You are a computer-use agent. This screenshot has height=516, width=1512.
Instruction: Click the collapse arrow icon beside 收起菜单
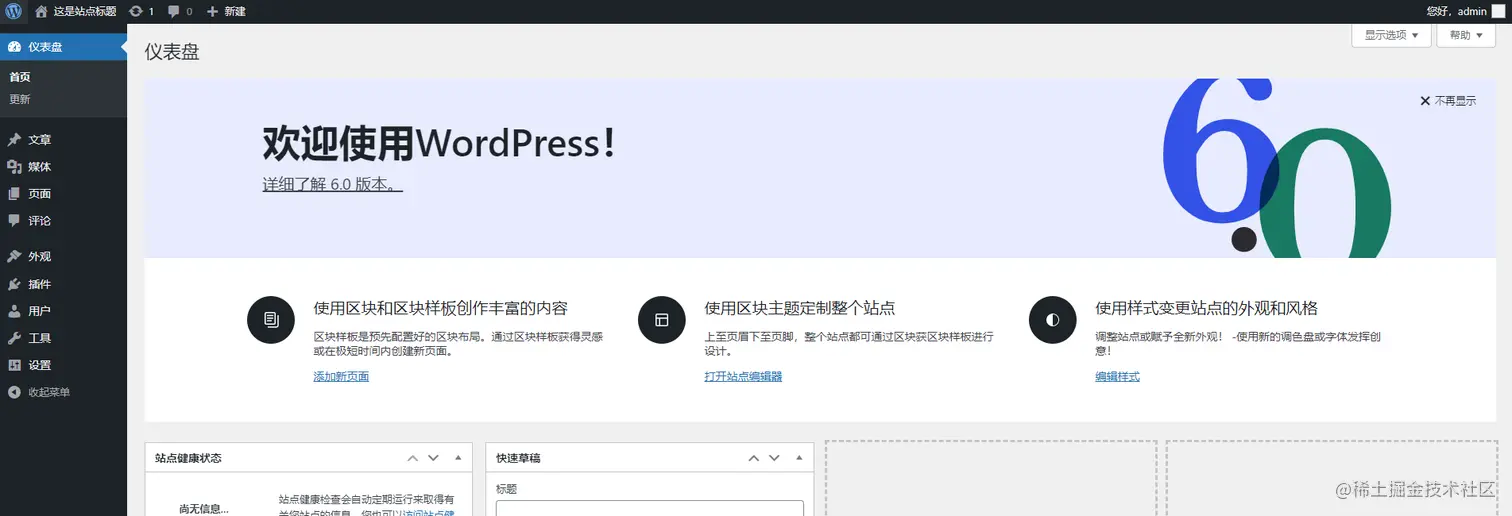[x=14, y=392]
